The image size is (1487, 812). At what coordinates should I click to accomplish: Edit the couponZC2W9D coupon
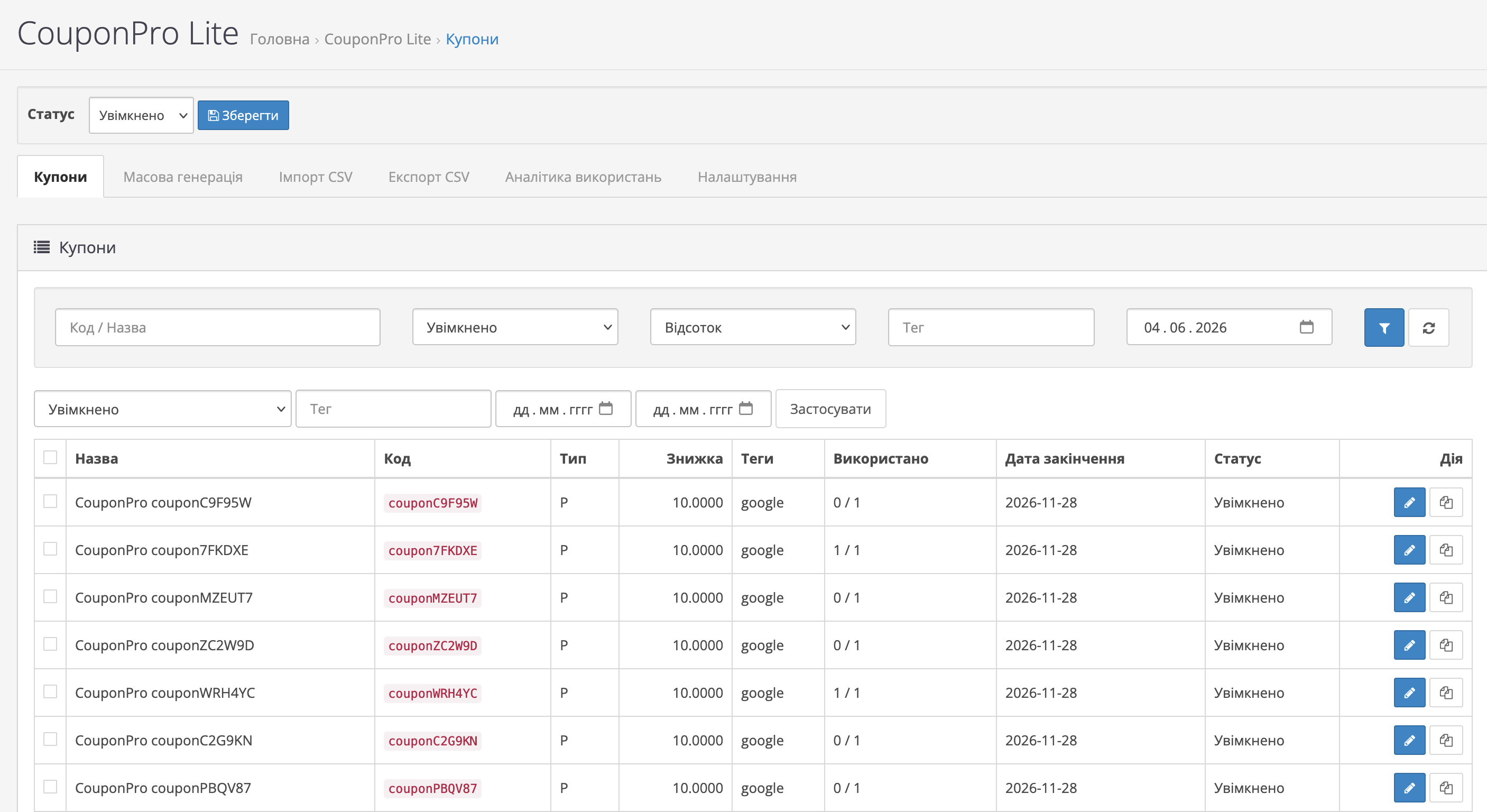coord(1409,645)
